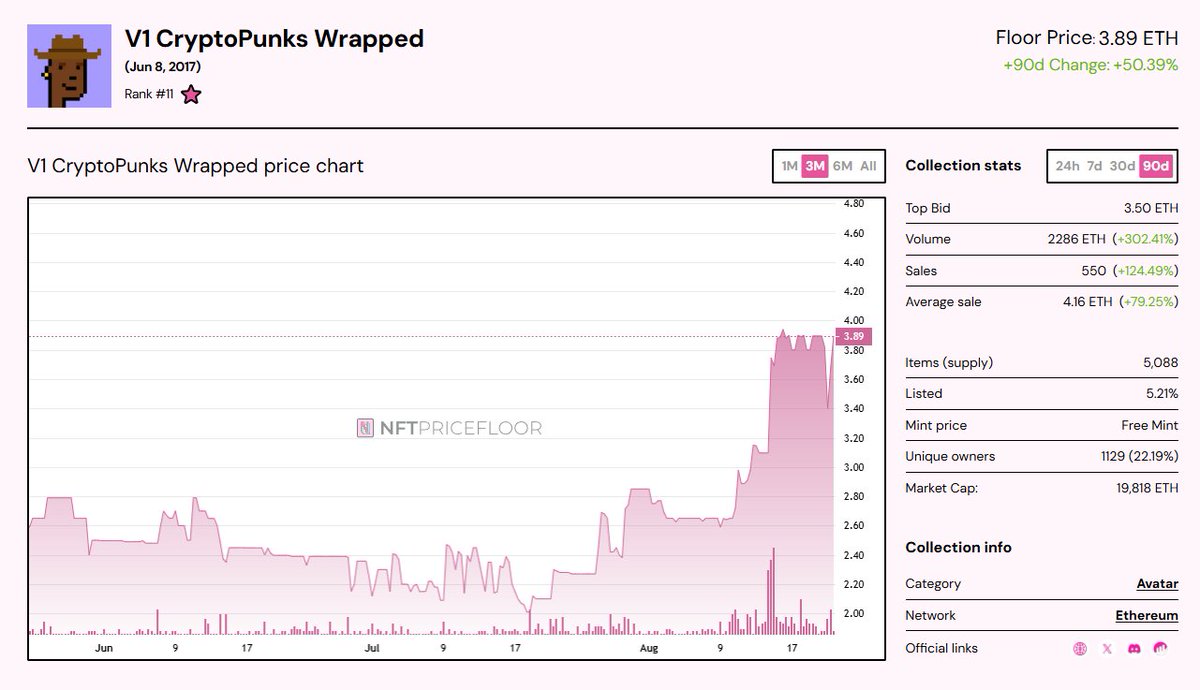Click the Official links label
The image size is (1200, 690).
[x=941, y=649]
